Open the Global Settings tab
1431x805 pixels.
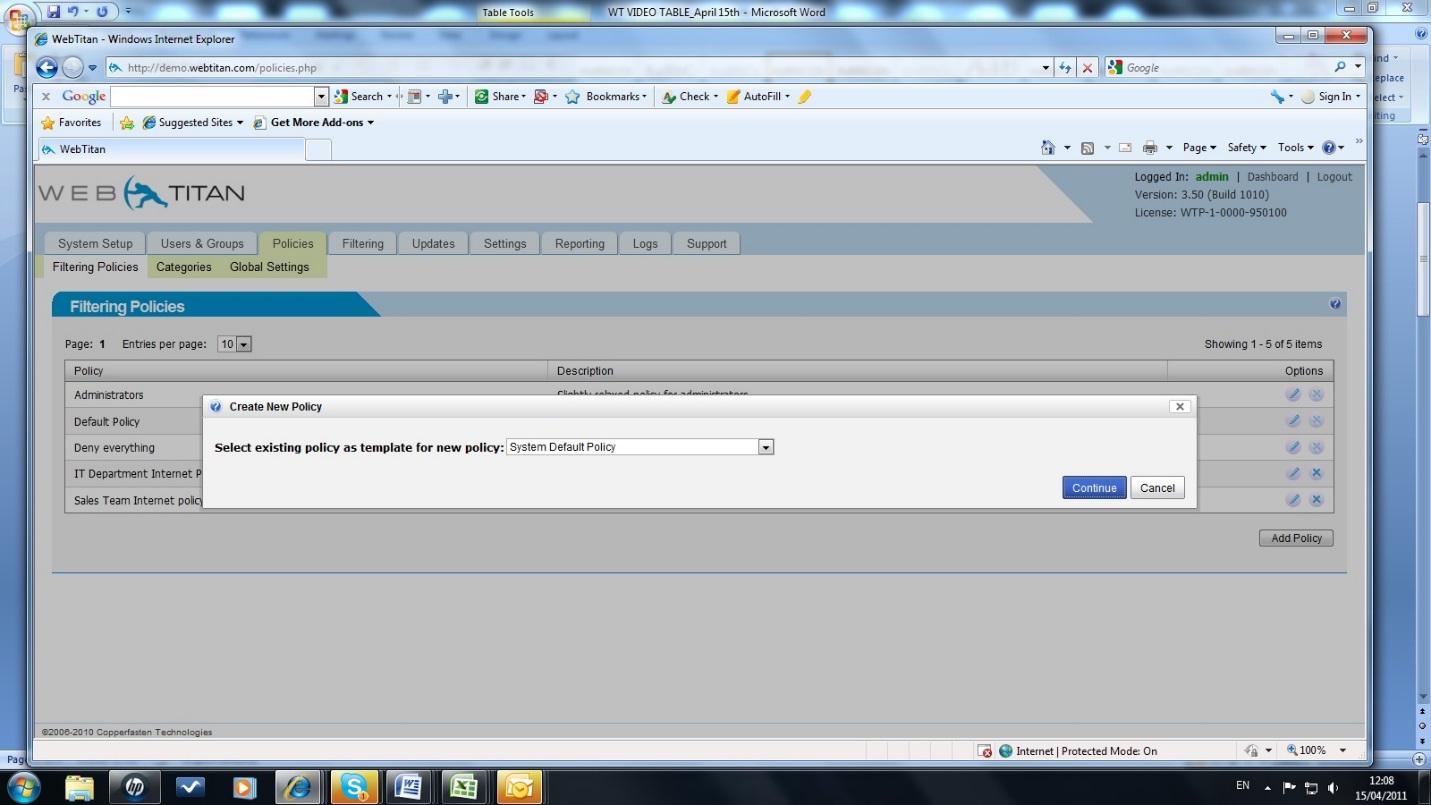point(269,267)
